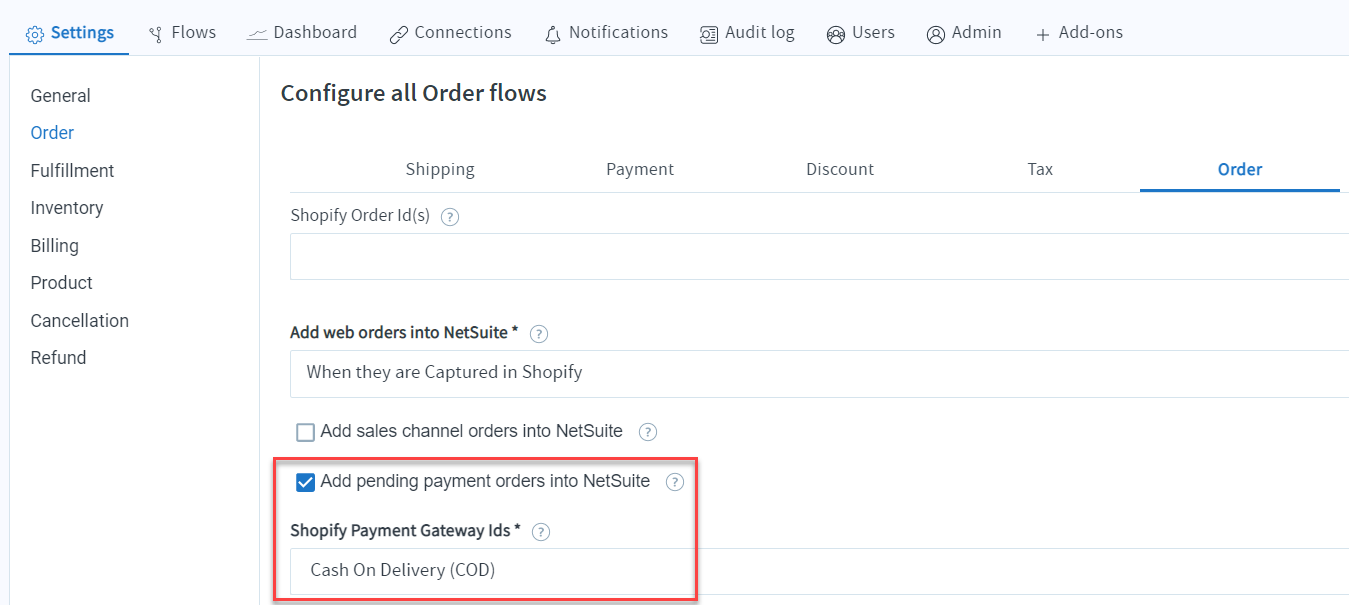1349x605 pixels.
Task: Switch to the Tax tab
Action: 1040,169
